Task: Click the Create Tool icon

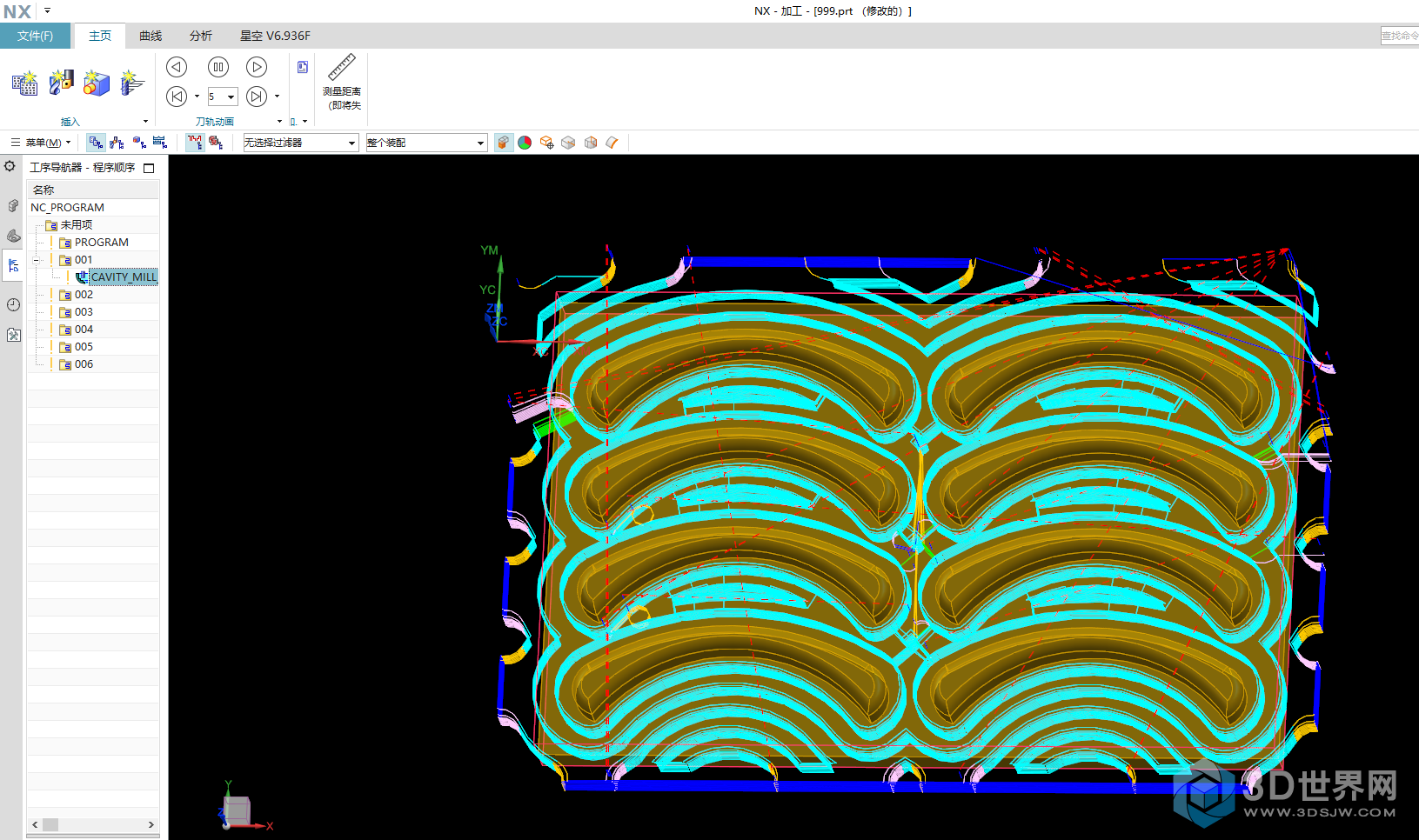Action: coord(61,83)
